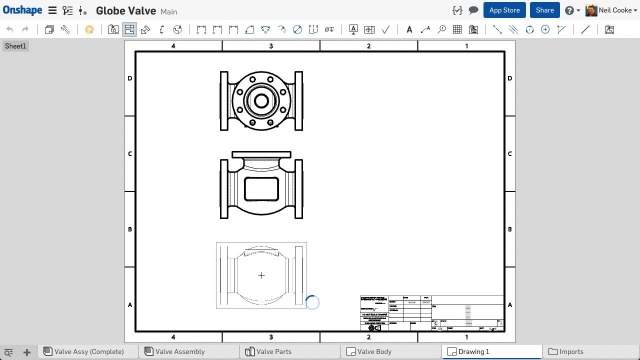Click the undo arrow icon
This screenshot has width=640, height=360.
(10, 29)
